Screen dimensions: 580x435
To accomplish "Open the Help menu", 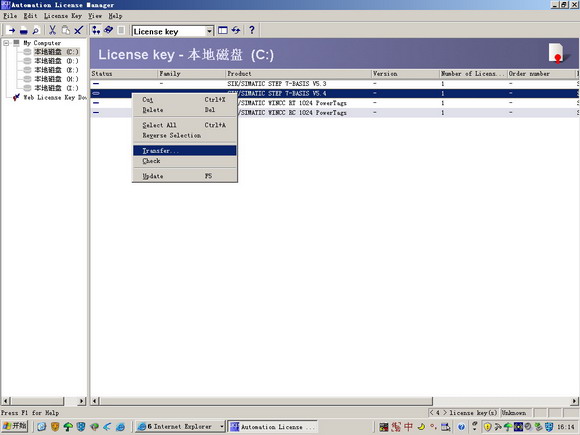I will coord(115,16).
